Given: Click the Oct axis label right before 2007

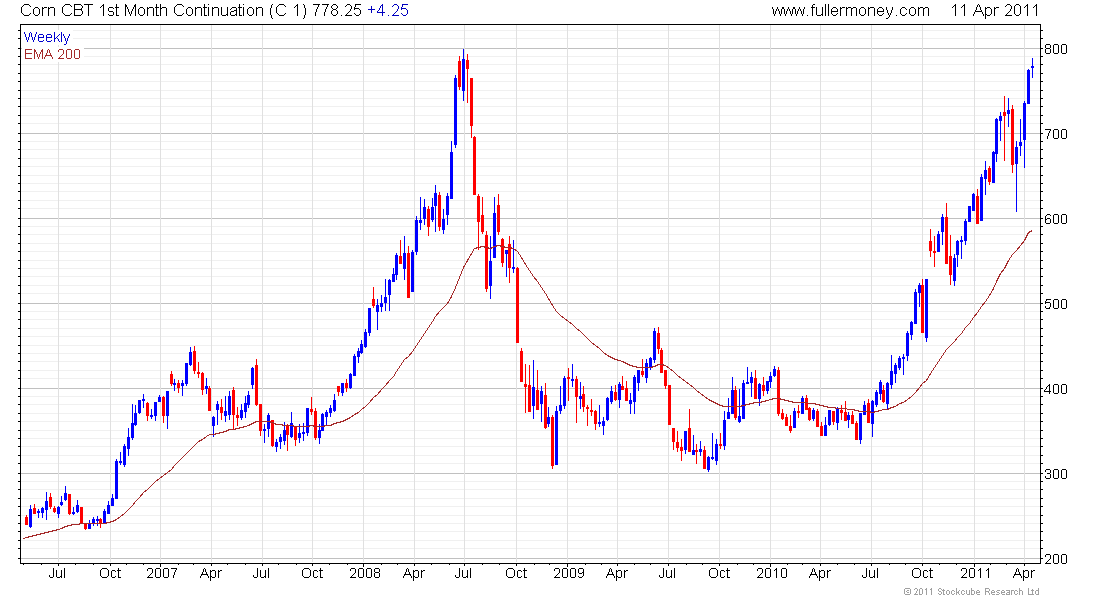Looking at the screenshot, I should click(109, 573).
